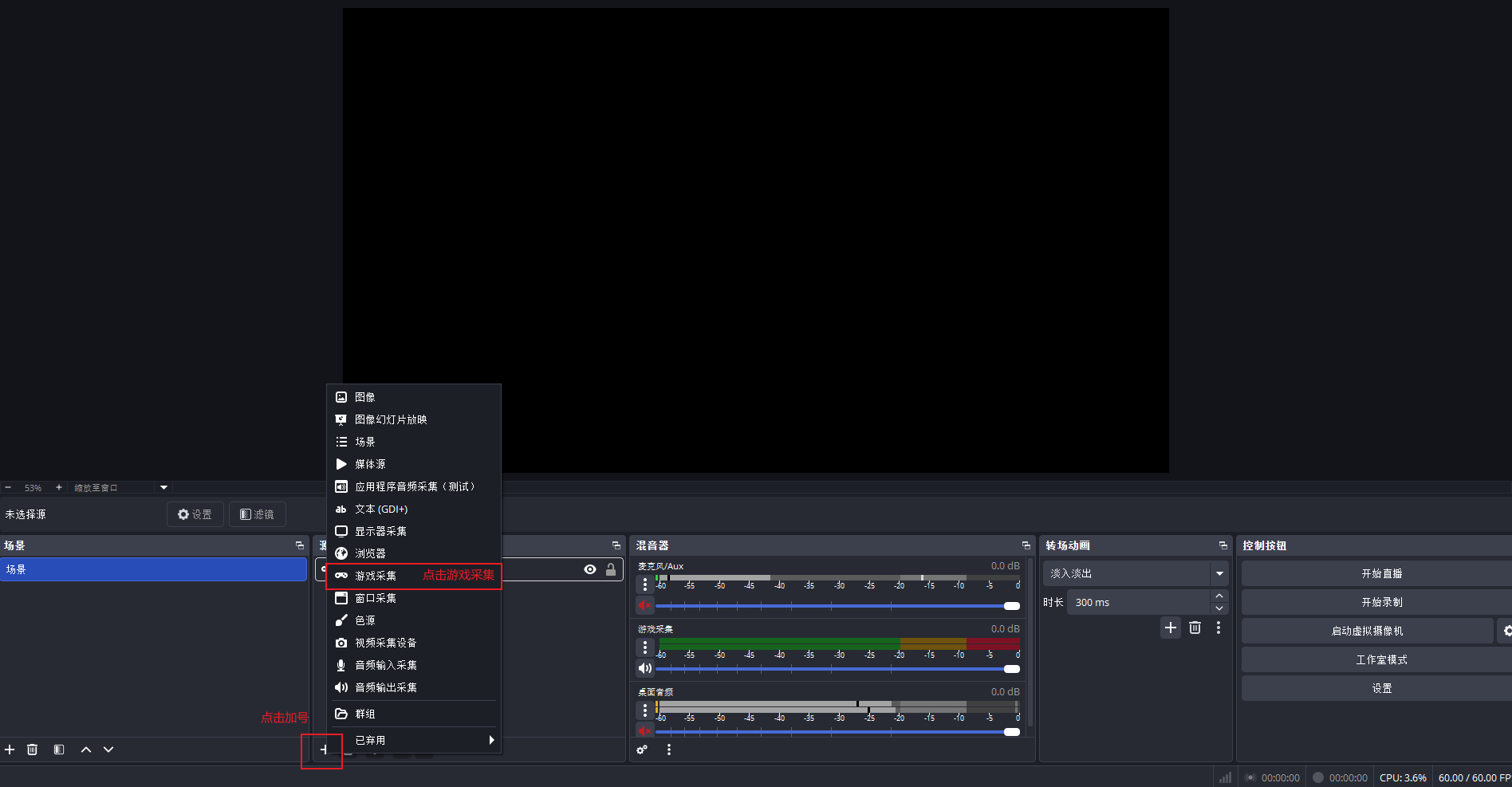The height and width of the screenshot is (787, 1512).
Task: Click the 开始直播 button
Action: click(1380, 573)
